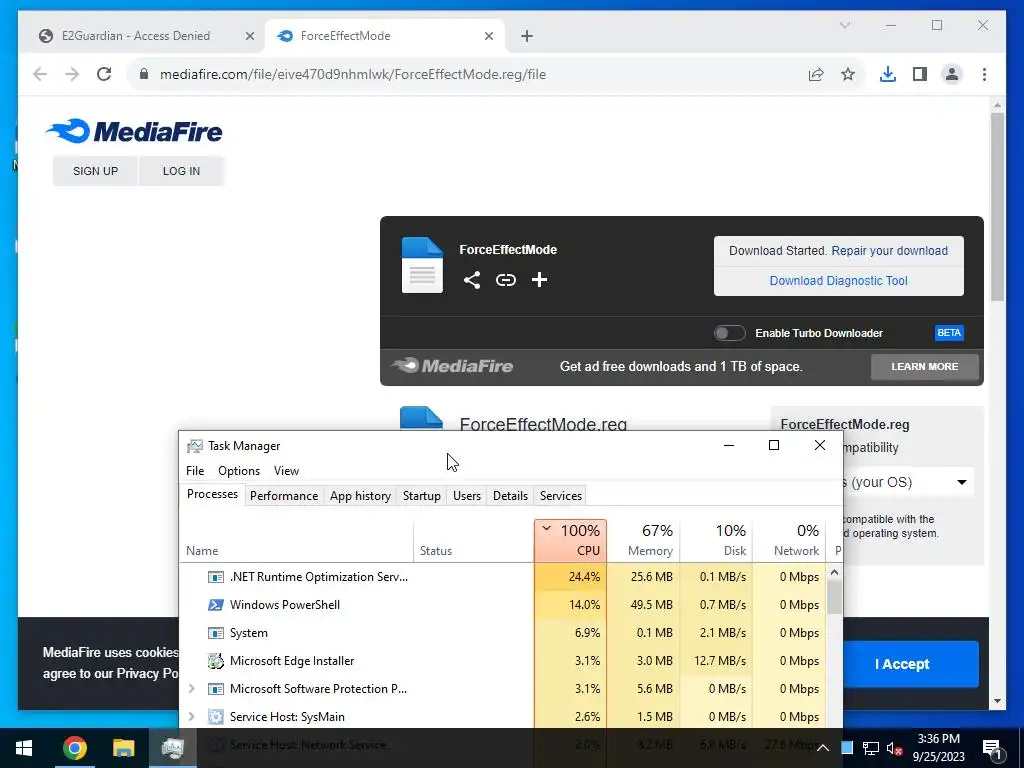The width and height of the screenshot is (1024, 768).
Task: Open Chrome profile avatar
Action: coord(952,74)
